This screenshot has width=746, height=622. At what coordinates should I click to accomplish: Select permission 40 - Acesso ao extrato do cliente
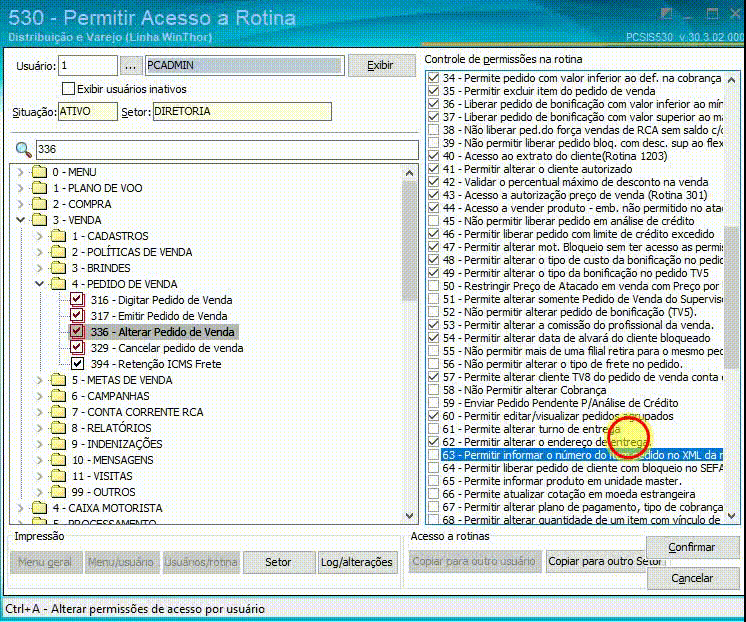[555, 156]
